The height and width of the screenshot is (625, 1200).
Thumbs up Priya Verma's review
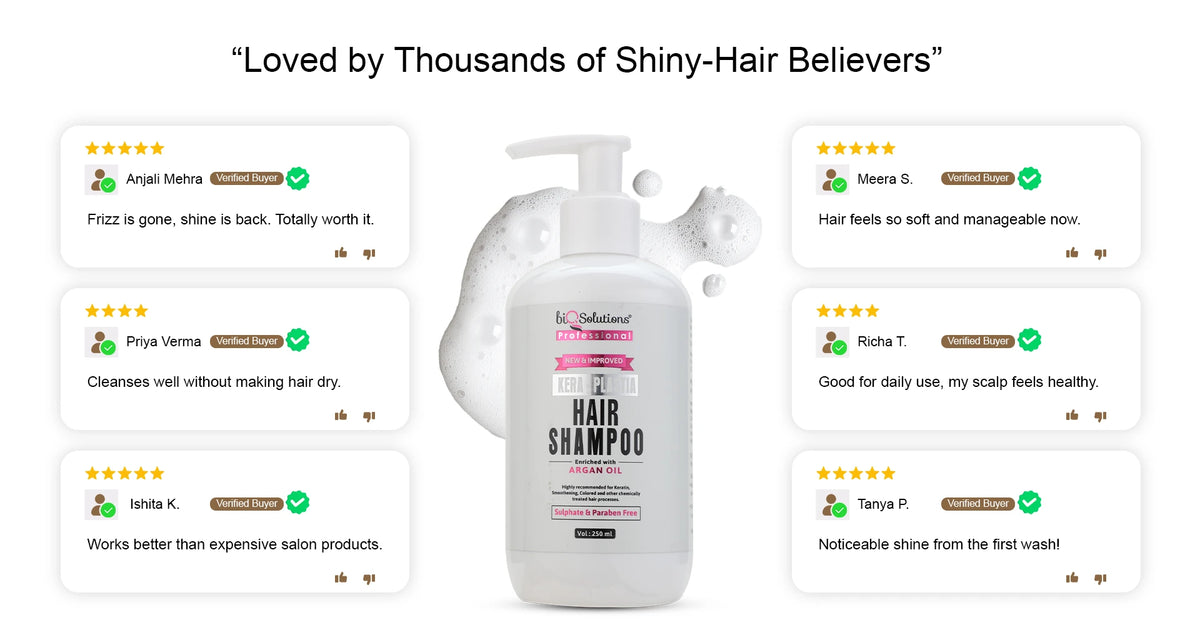coord(341,415)
